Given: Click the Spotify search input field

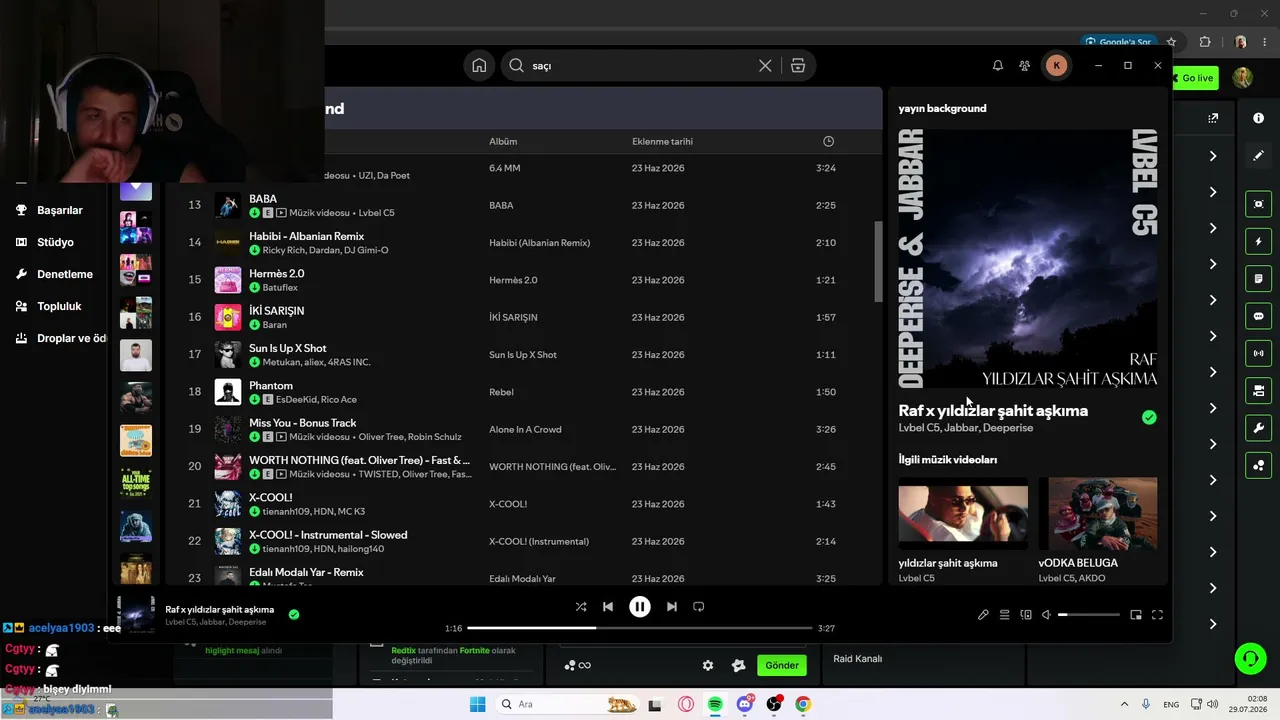Looking at the screenshot, I should (x=640, y=66).
